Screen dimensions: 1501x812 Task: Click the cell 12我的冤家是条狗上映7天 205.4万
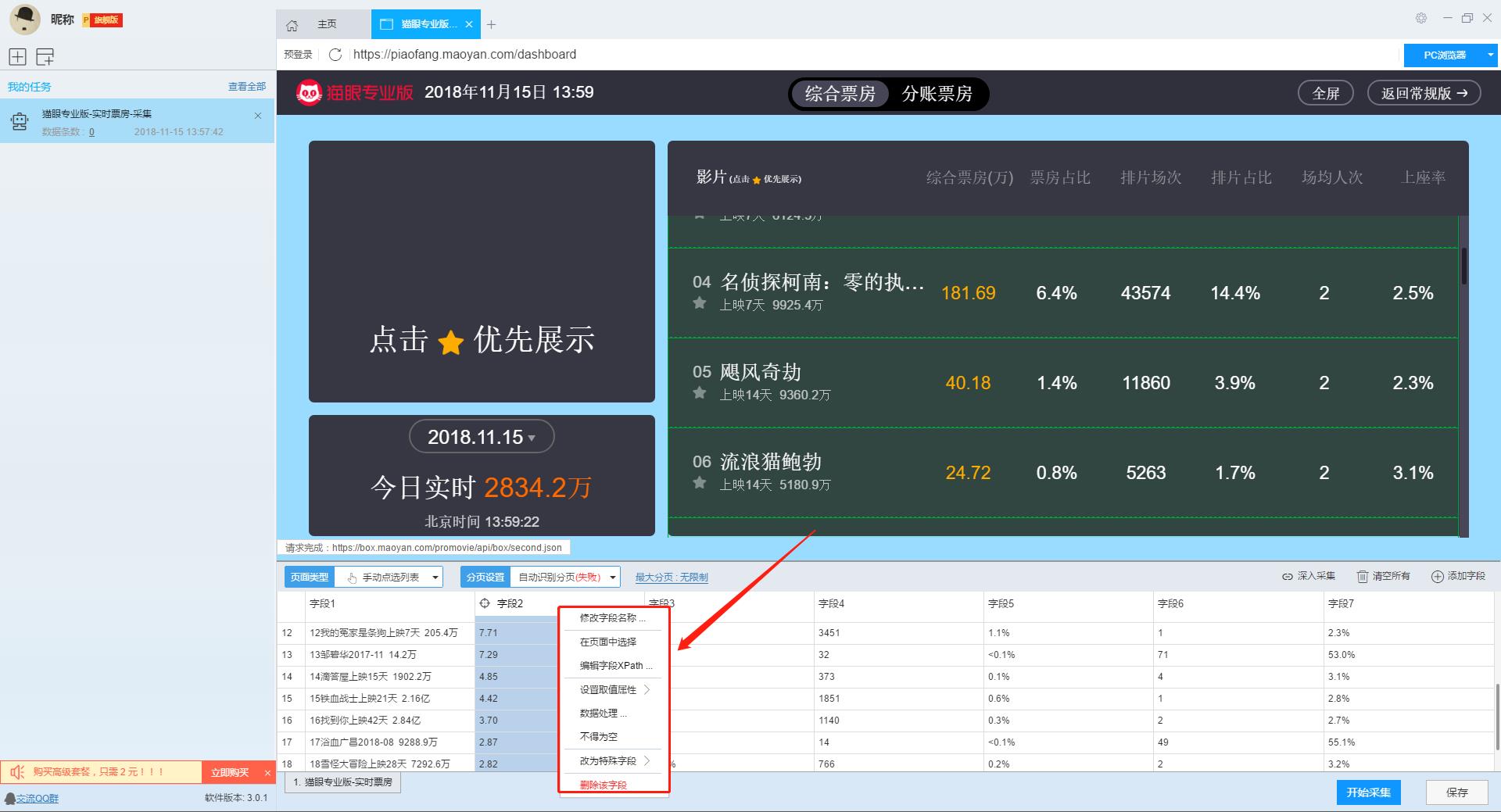[389, 633]
